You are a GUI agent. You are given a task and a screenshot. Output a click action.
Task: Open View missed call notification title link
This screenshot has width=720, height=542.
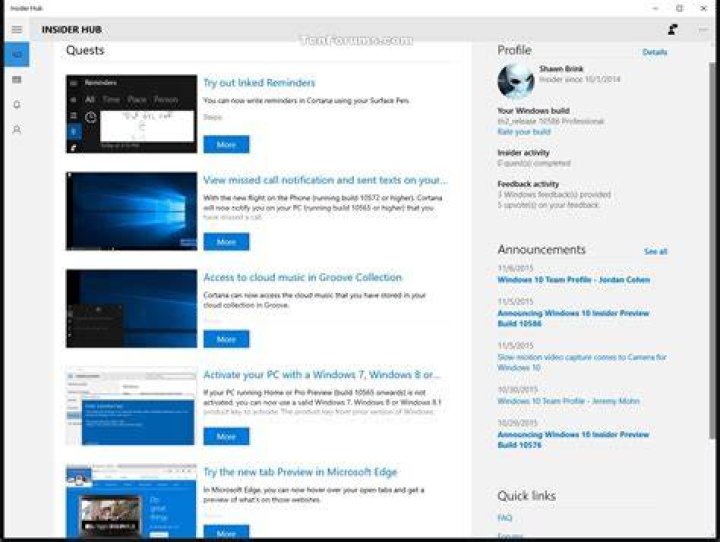coord(325,181)
